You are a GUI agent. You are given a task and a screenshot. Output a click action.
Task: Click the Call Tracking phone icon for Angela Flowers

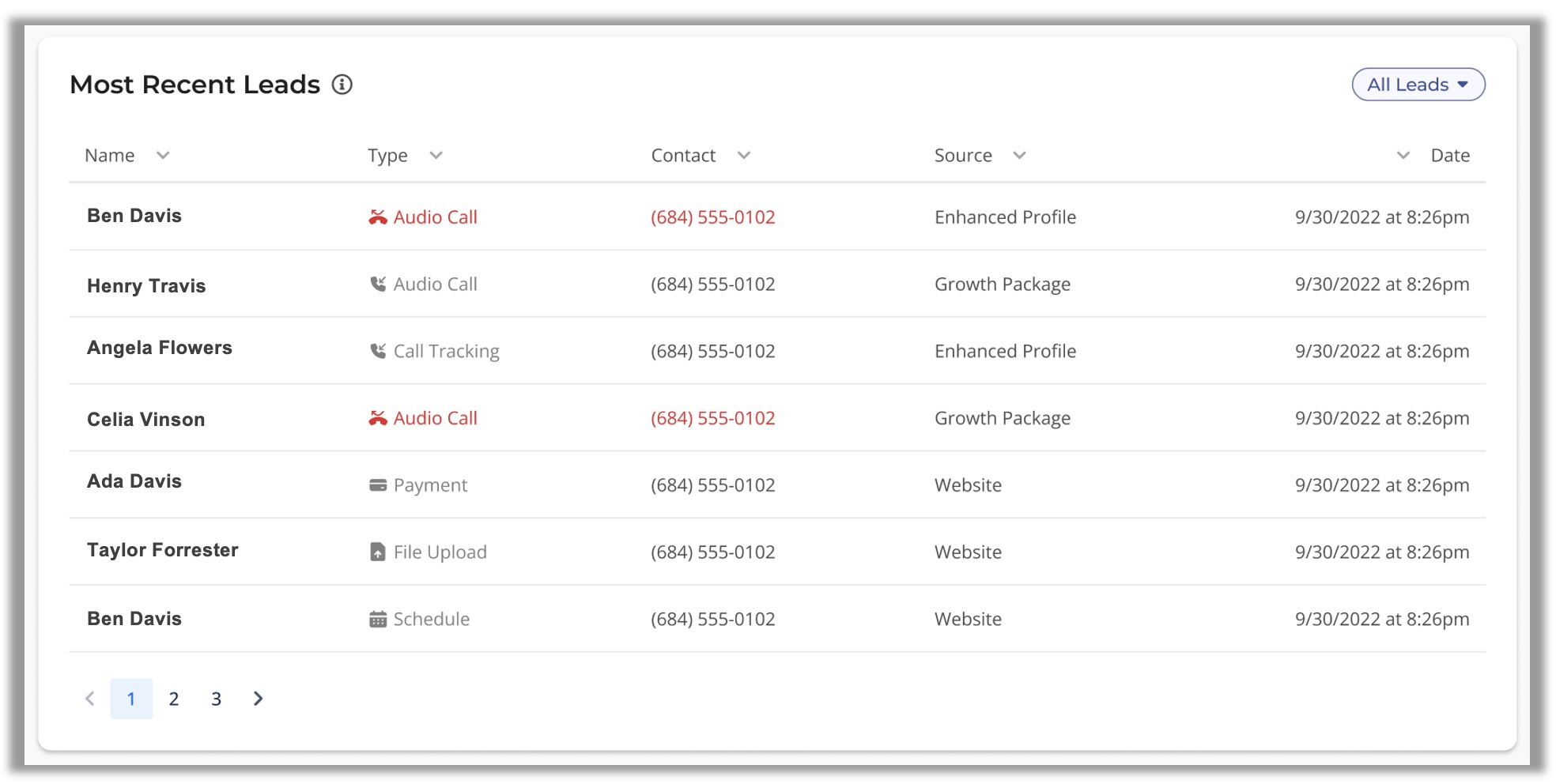[378, 351]
